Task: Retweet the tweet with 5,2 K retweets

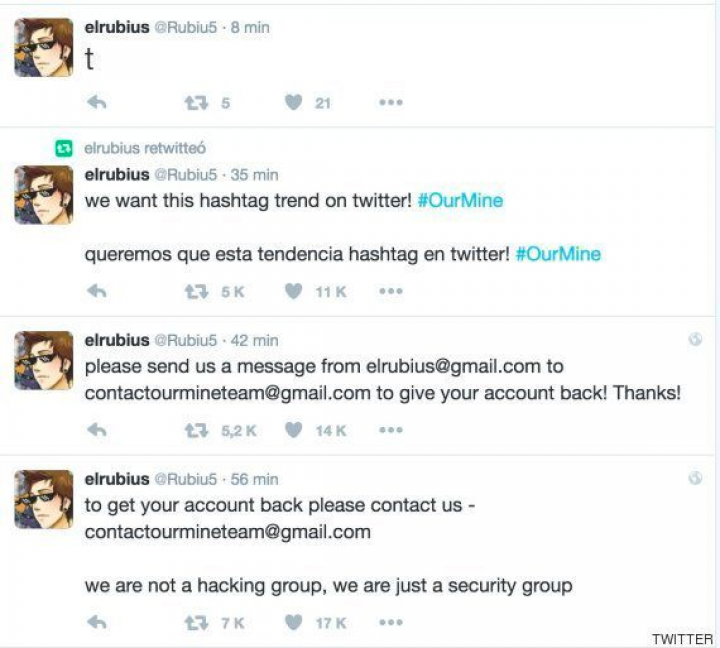Action: [194, 430]
